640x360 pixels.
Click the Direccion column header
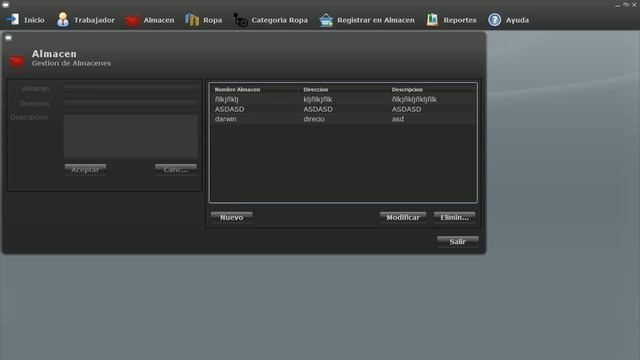click(x=316, y=89)
